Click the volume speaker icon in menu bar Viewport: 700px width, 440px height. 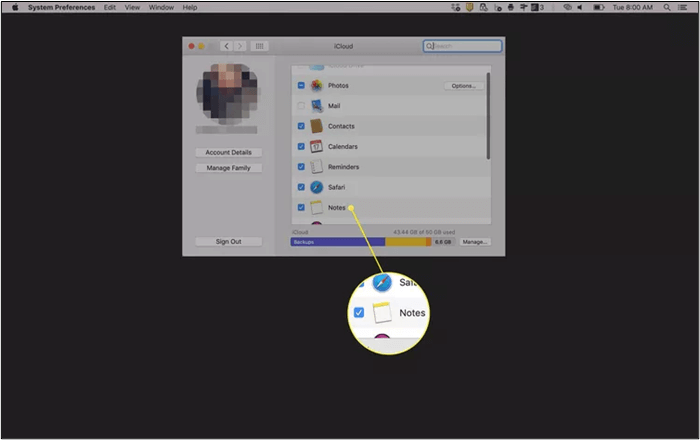coord(580,7)
